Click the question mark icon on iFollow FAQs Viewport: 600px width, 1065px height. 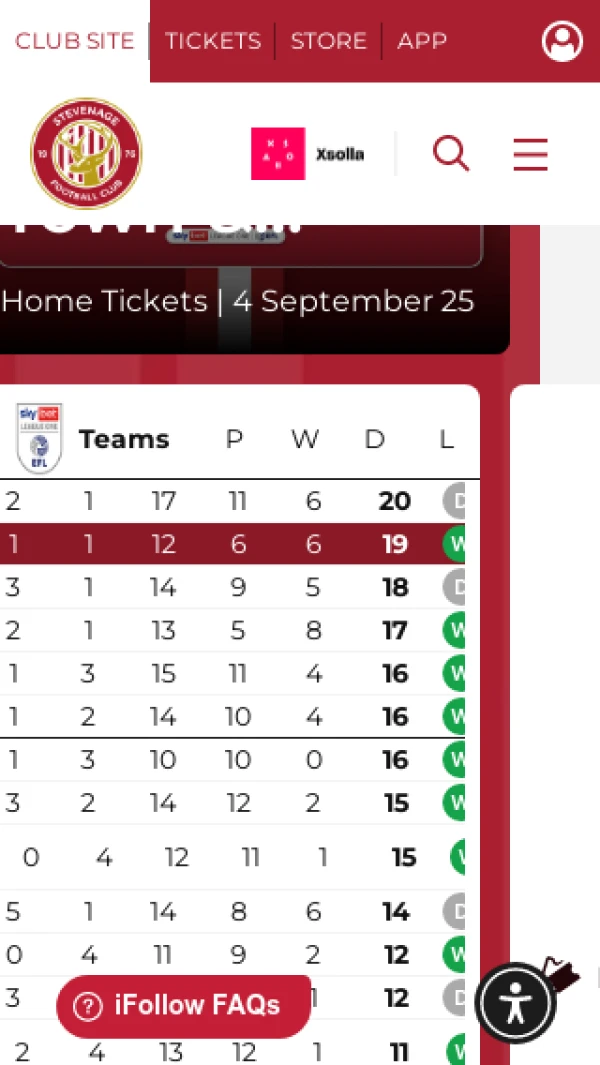point(88,1006)
